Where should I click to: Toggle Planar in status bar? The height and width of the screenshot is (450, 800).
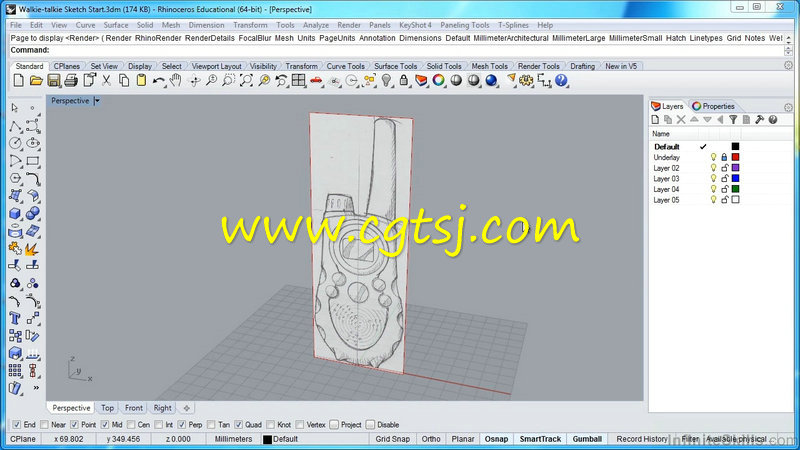[x=463, y=439]
